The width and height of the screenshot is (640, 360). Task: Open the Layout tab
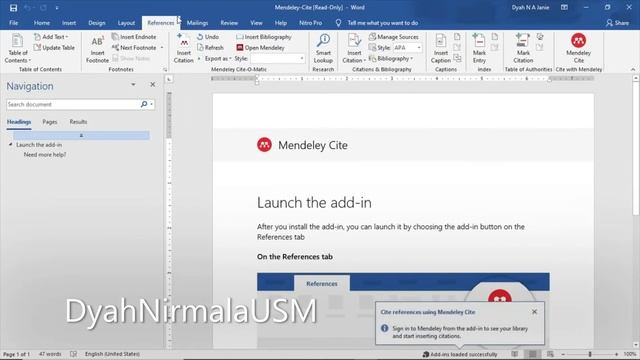point(126,23)
